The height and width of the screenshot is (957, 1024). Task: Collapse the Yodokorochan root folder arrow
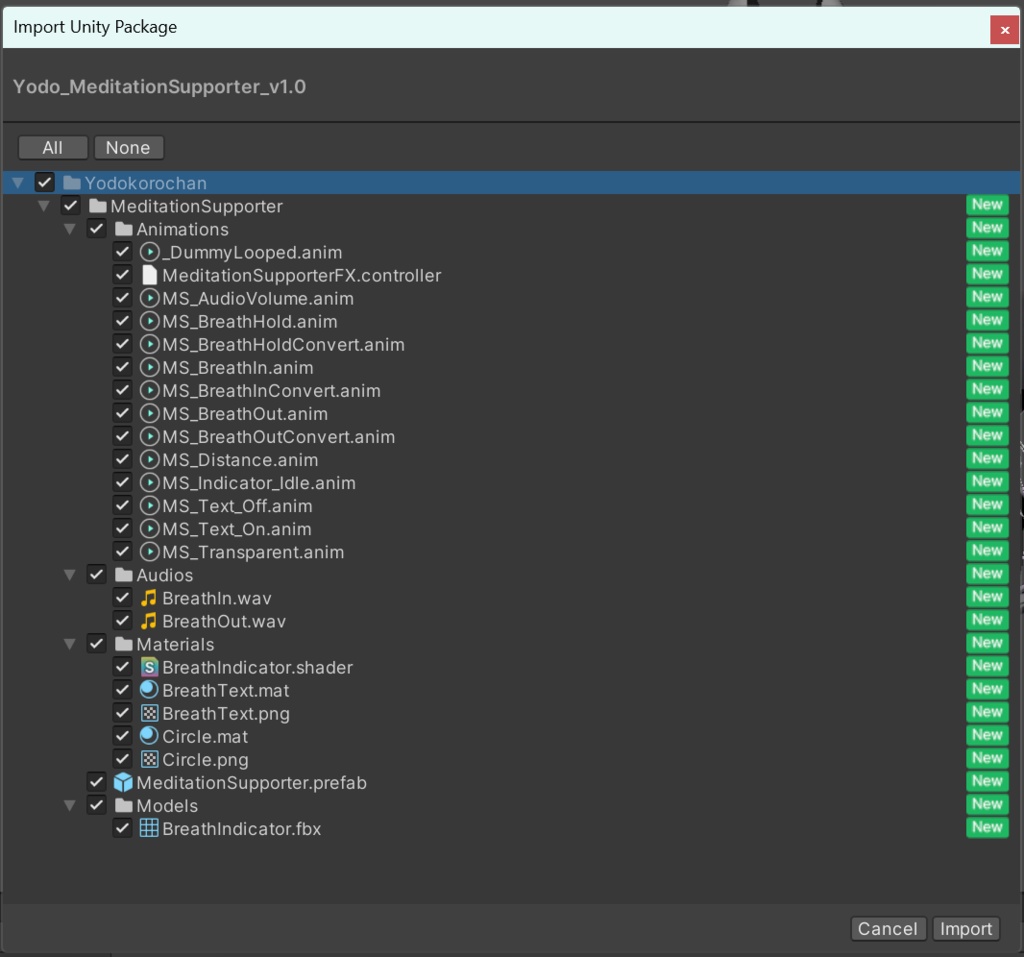pyautogui.click(x=18, y=183)
